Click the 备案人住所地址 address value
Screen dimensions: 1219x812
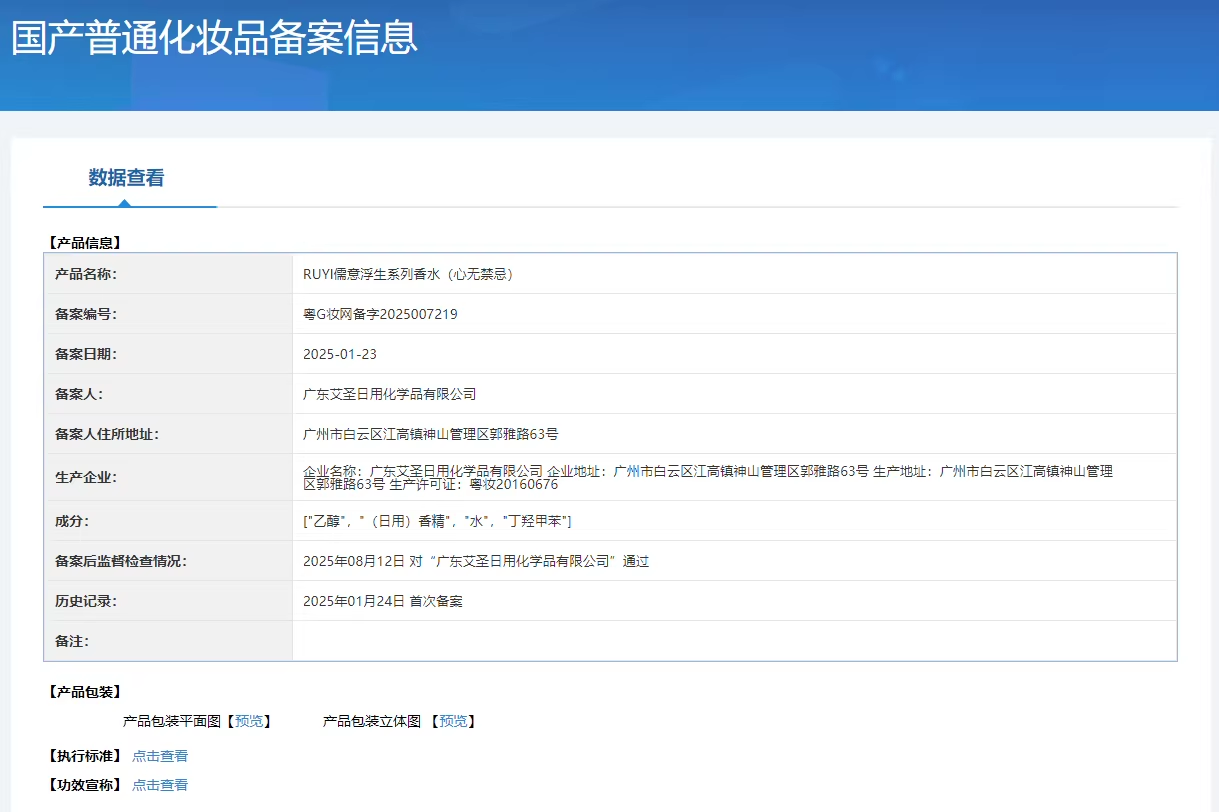[x=430, y=434]
